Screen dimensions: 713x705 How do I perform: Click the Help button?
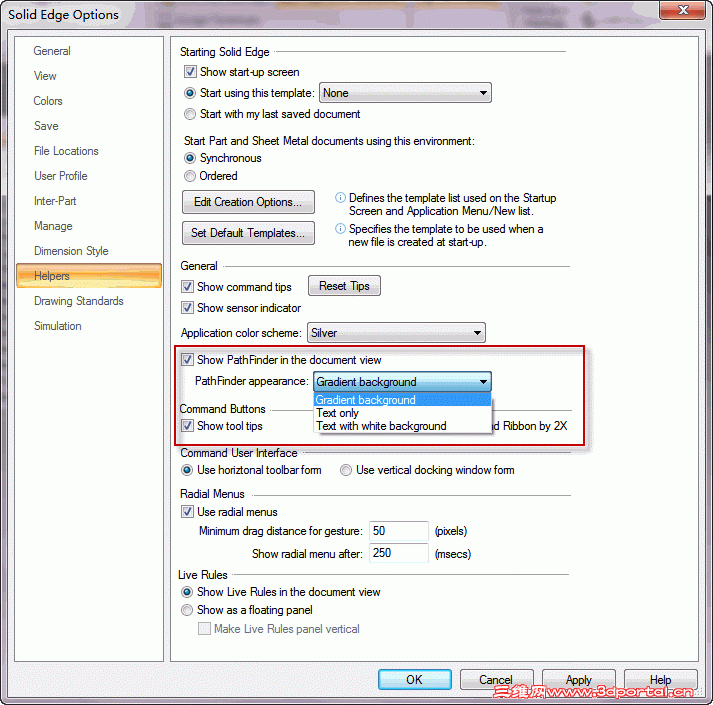tap(660, 680)
